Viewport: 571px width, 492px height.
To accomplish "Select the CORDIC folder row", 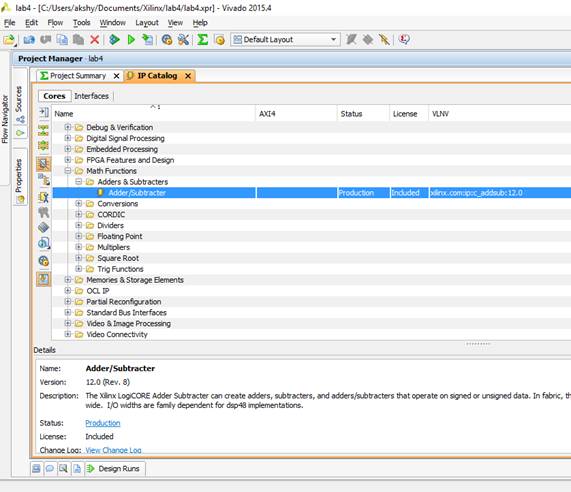I will 312,214.
